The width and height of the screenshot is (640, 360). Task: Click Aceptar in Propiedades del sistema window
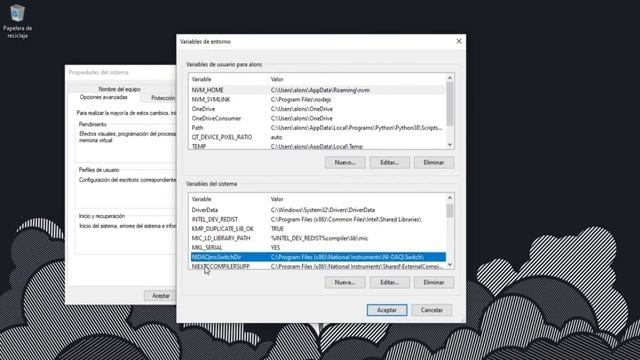160,296
